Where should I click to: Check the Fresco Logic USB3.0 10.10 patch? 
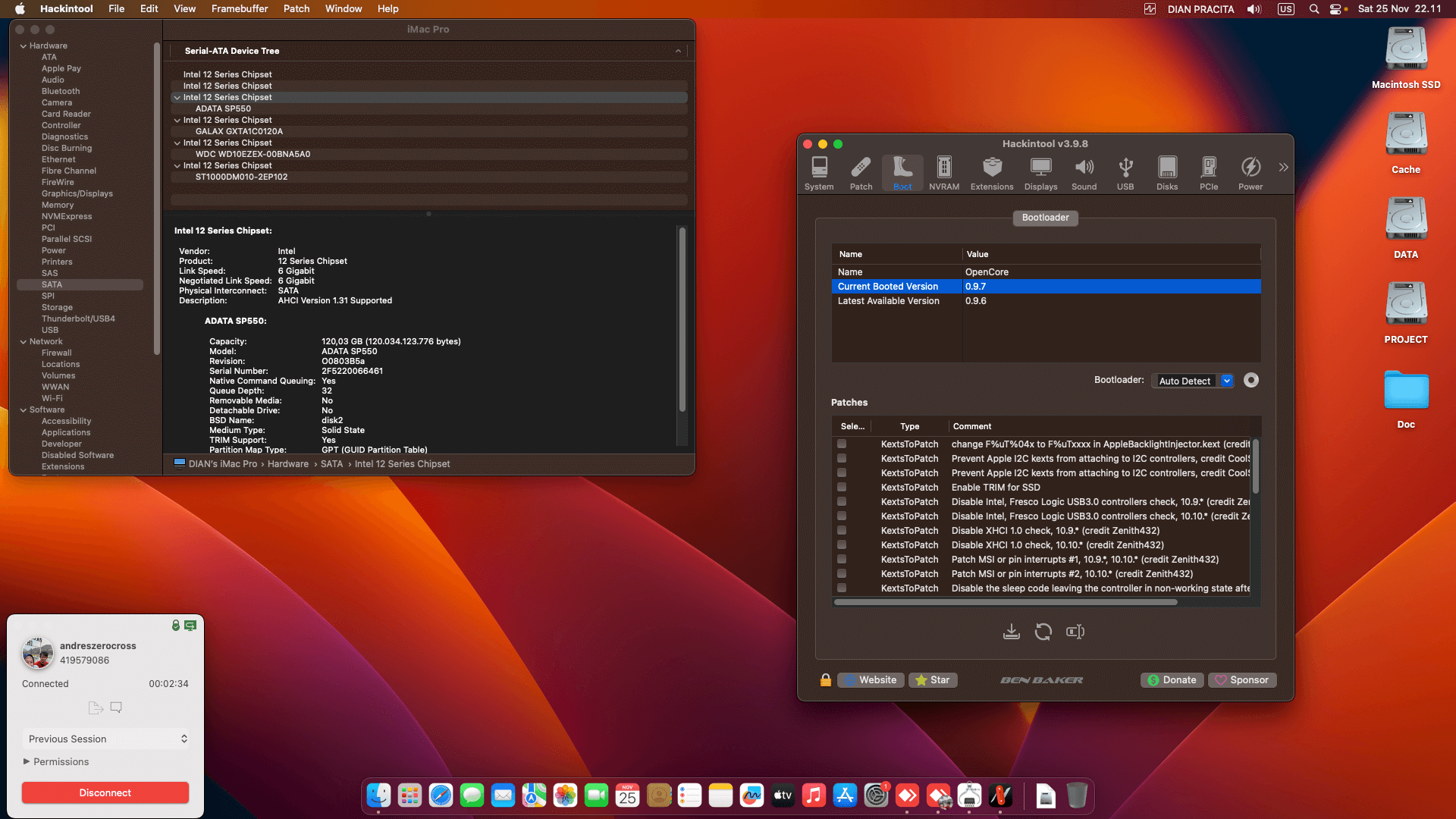842,516
